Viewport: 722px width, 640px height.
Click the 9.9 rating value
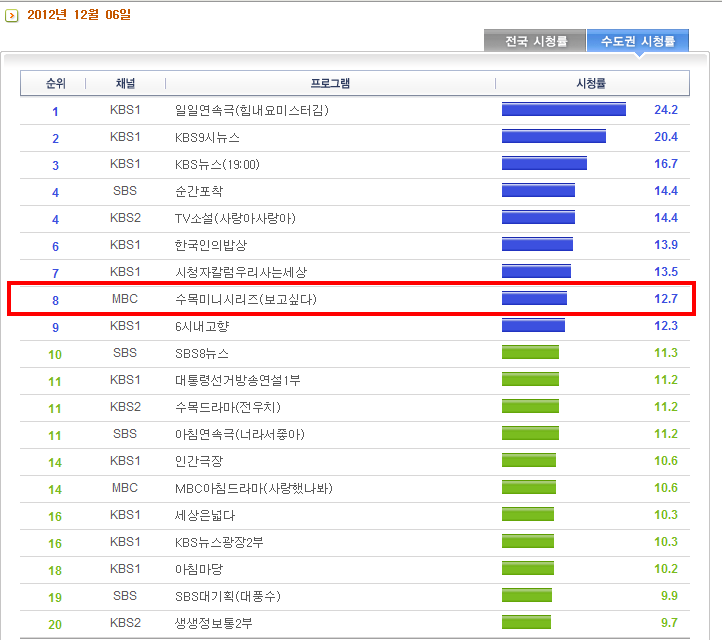(669, 595)
